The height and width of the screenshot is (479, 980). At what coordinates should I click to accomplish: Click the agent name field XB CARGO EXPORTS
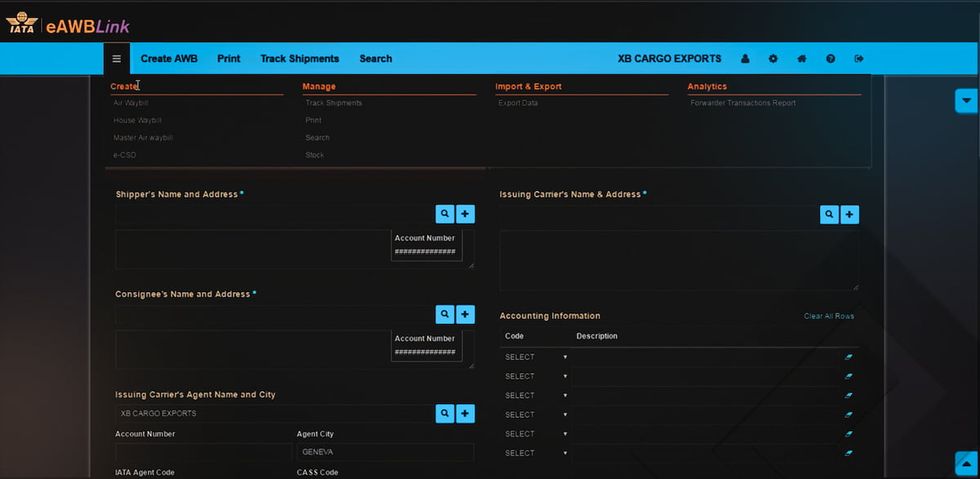tap(274, 414)
